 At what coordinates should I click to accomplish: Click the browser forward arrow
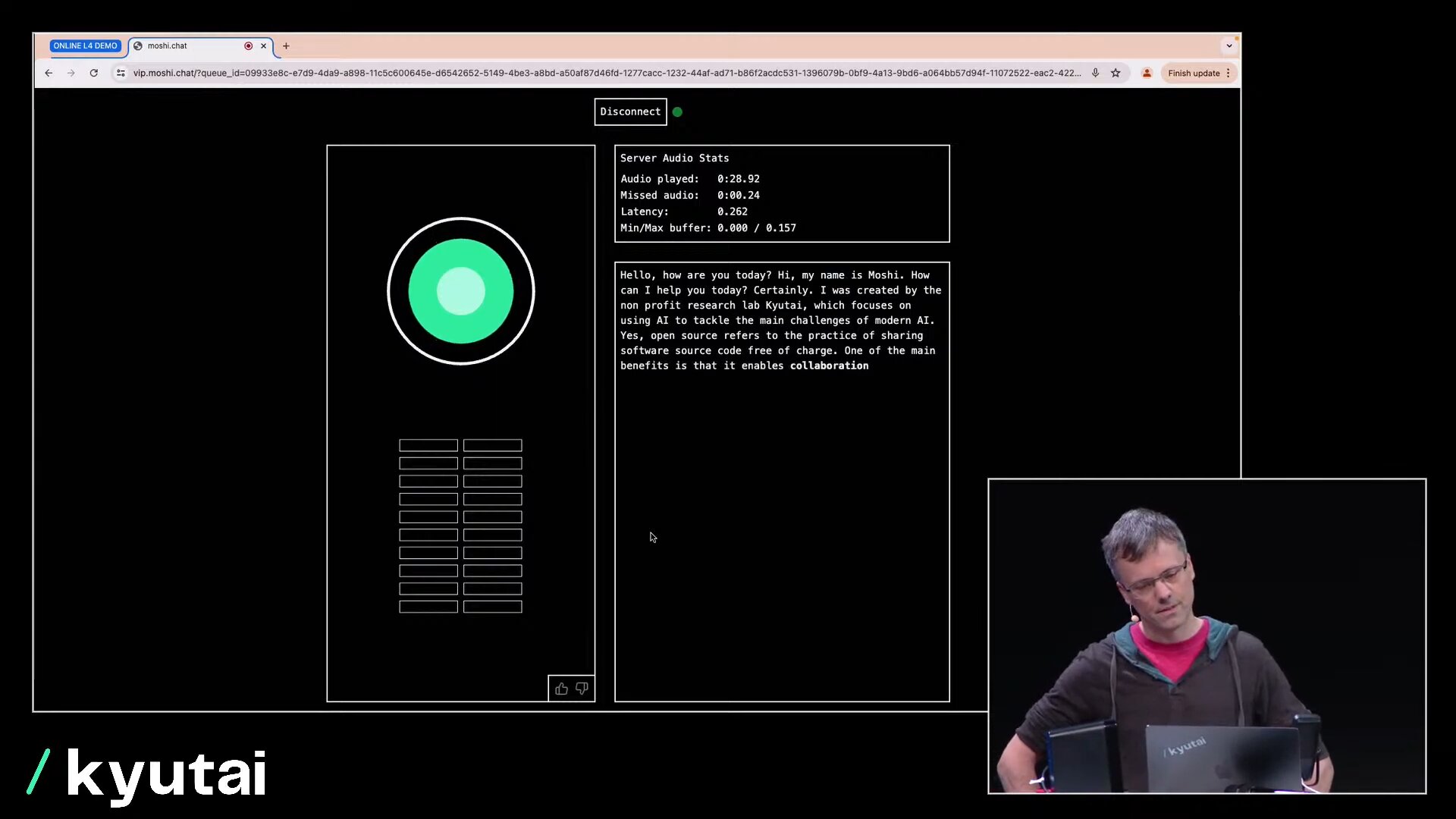pos(71,73)
